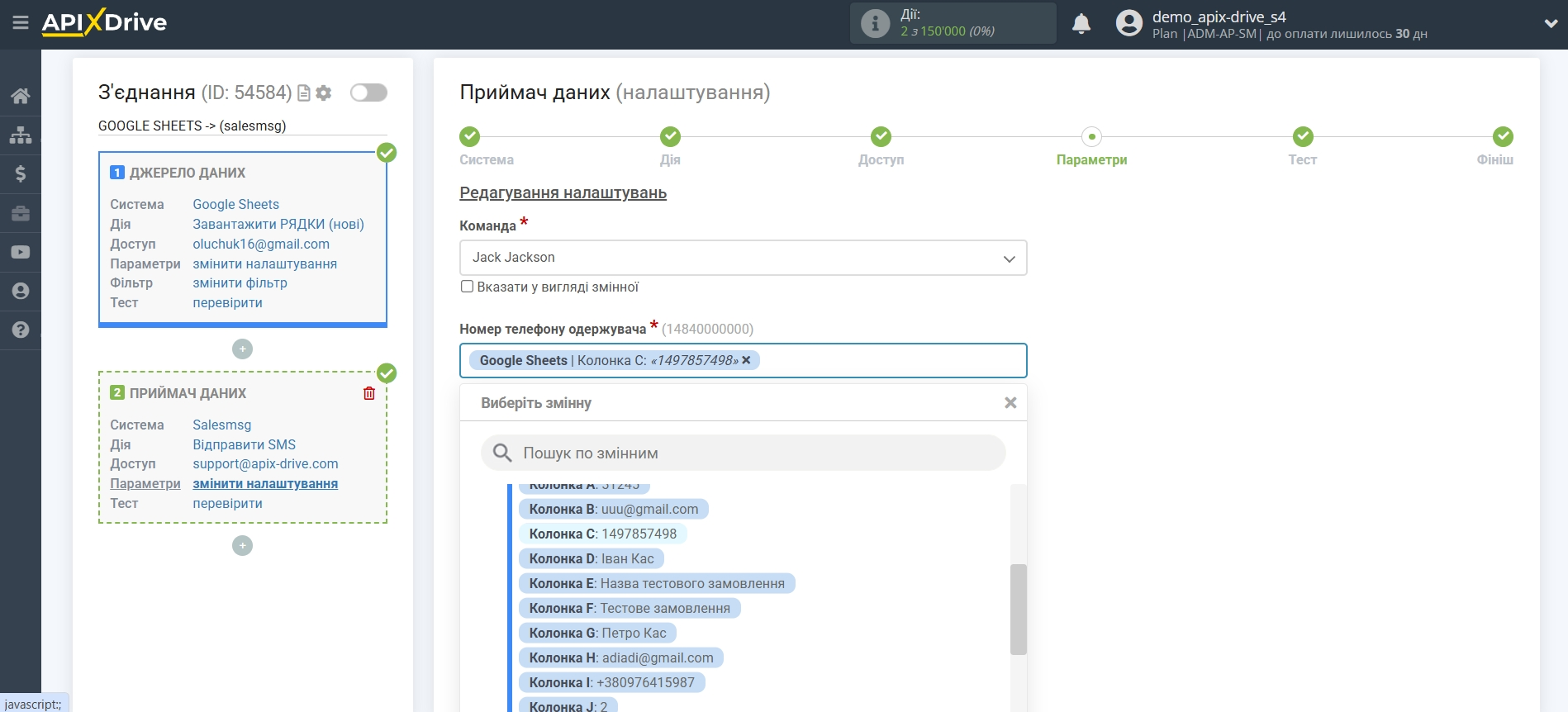Close the variable selection panel
Image resolution: width=1568 pixels, height=712 pixels.
[x=1010, y=403]
